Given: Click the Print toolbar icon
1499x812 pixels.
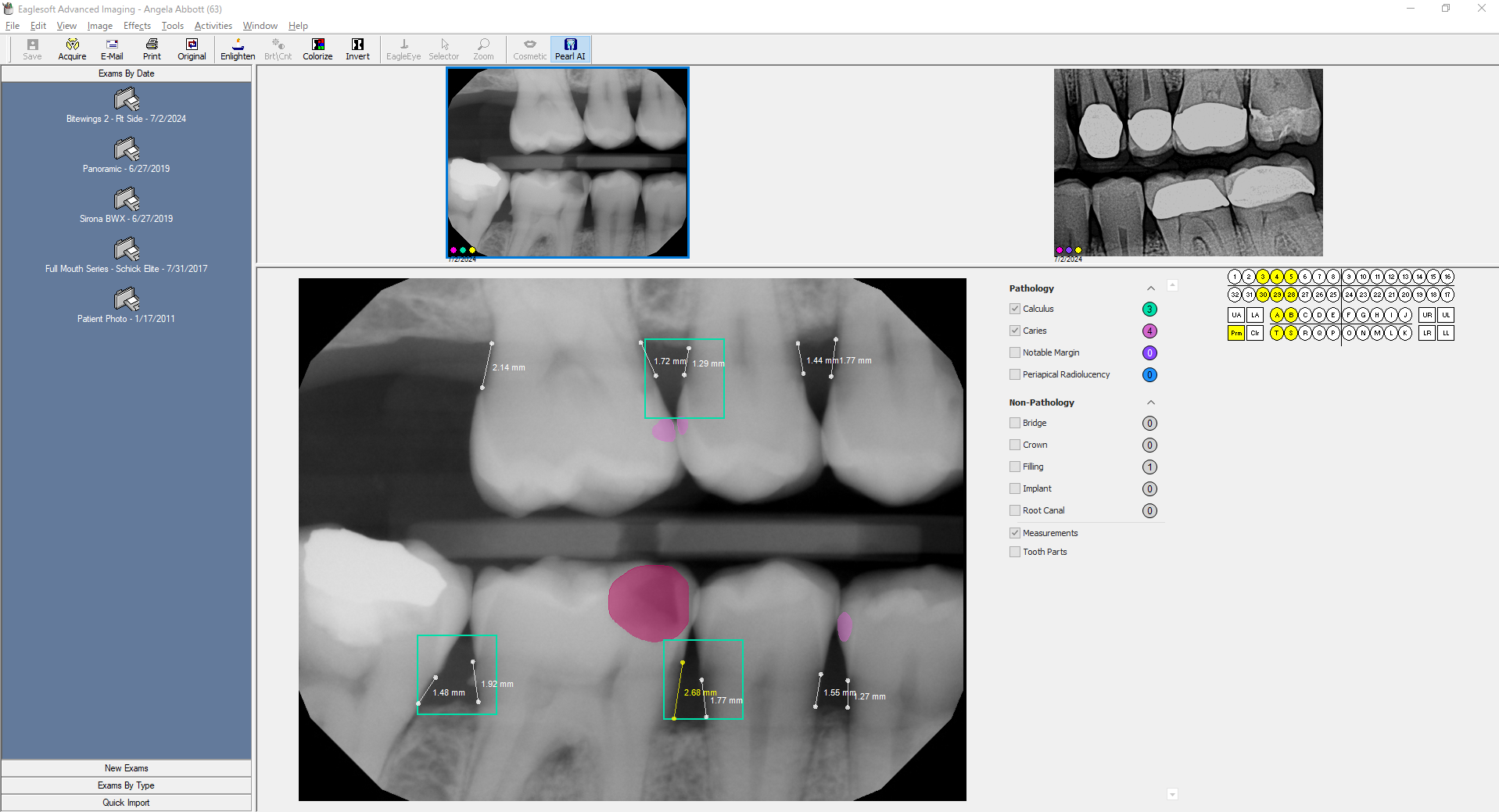Looking at the screenshot, I should coord(152,49).
